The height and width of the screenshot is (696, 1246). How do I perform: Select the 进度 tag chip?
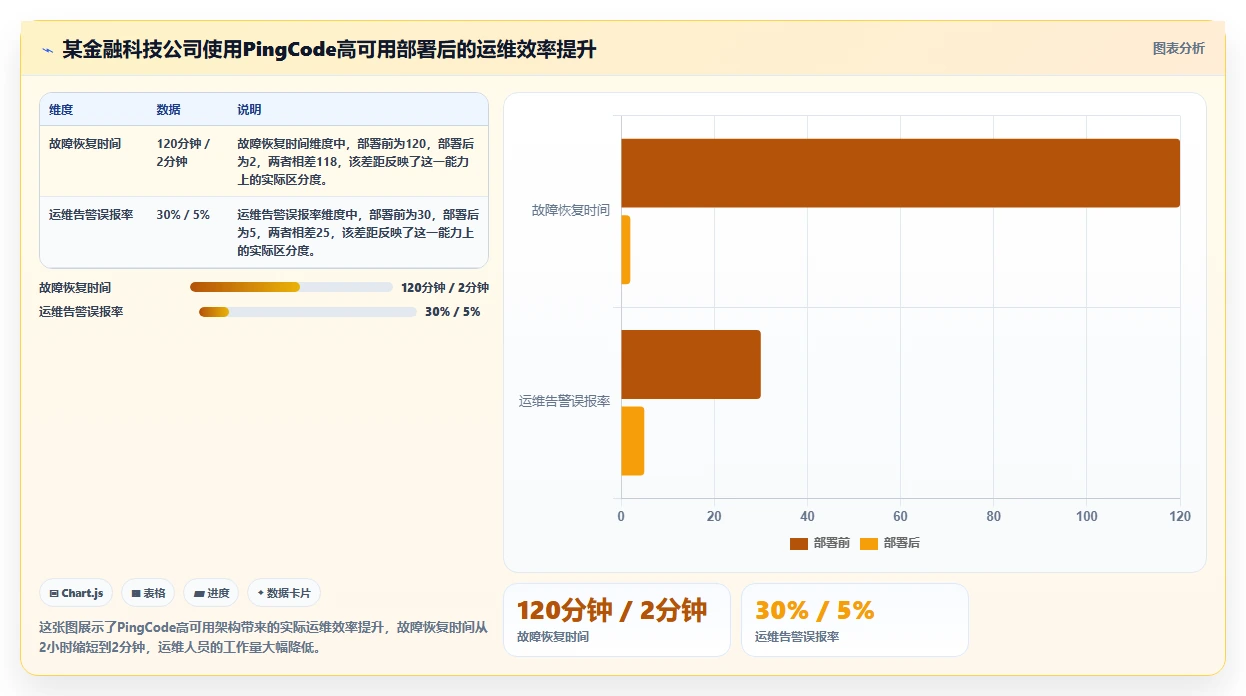point(211,593)
